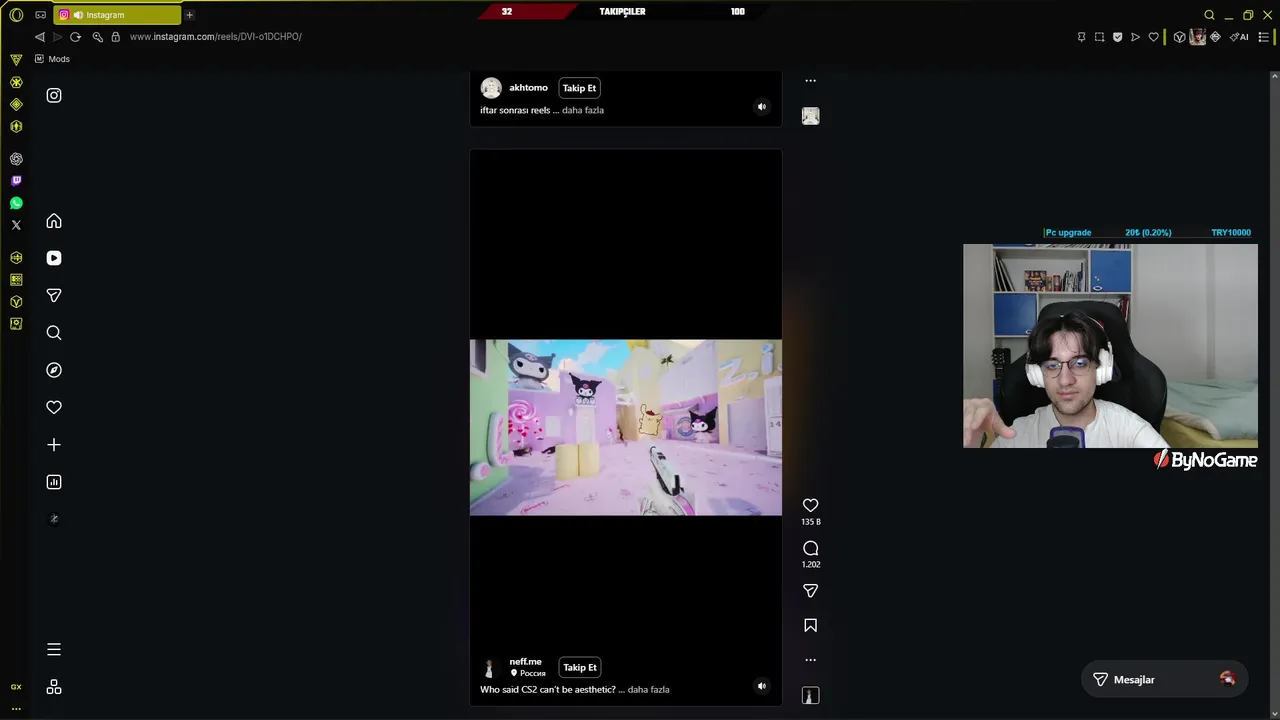This screenshot has width=1280, height=720.
Task: Expand akhtomo caption with daha fazla
Action: (x=583, y=110)
